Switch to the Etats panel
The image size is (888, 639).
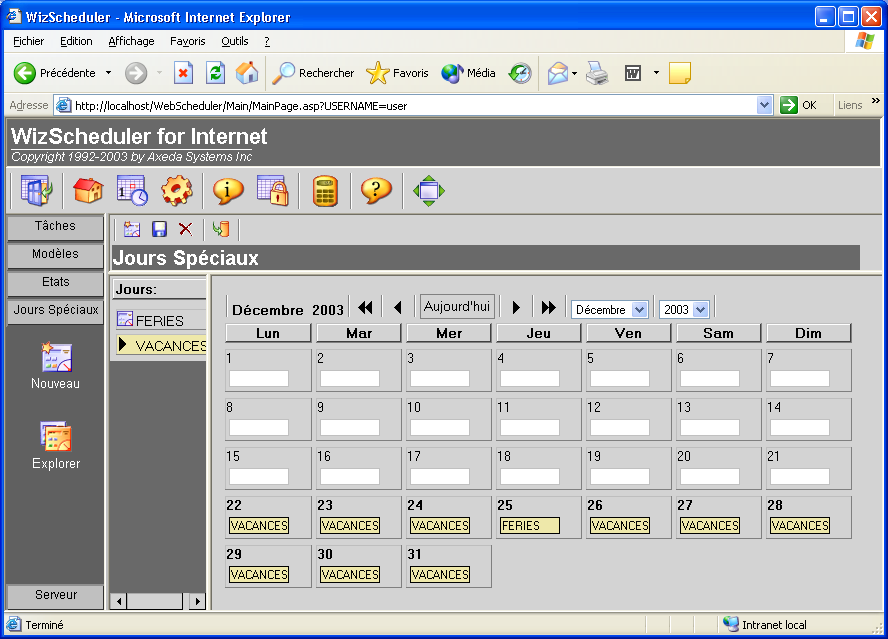click(x=55, y=283)
